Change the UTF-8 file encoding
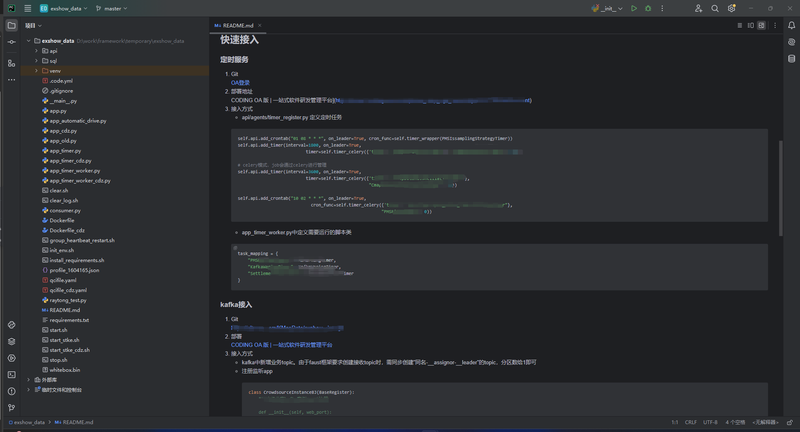This screenshot has height=432, width=800. point(710,422)
